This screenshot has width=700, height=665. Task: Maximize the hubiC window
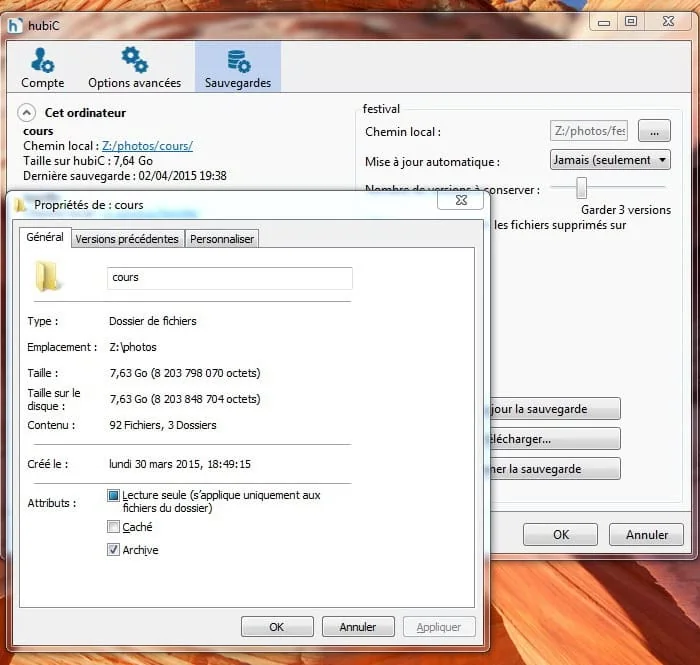(630, 21)
